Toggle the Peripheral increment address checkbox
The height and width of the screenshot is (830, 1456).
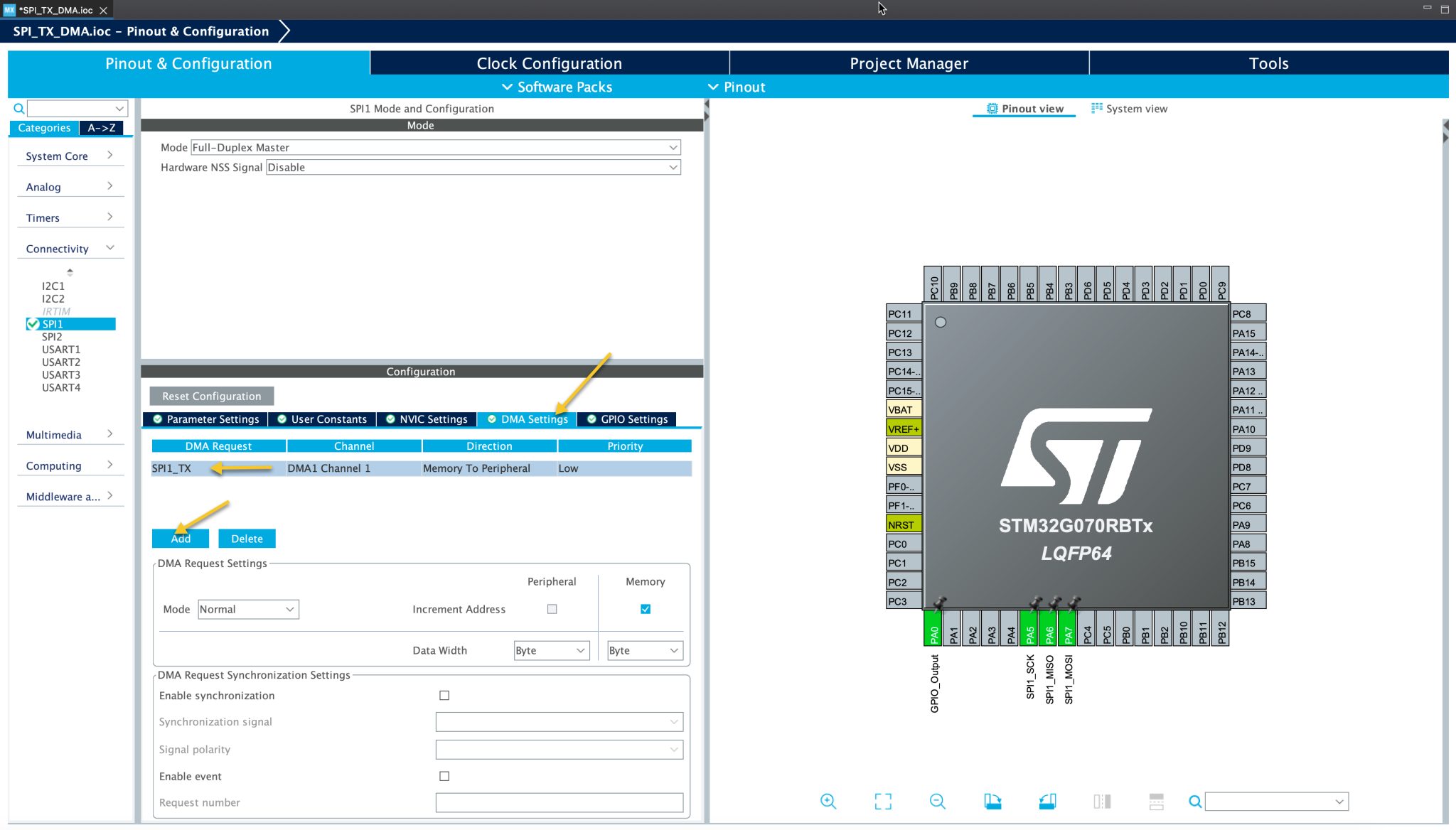click(552, 609)
